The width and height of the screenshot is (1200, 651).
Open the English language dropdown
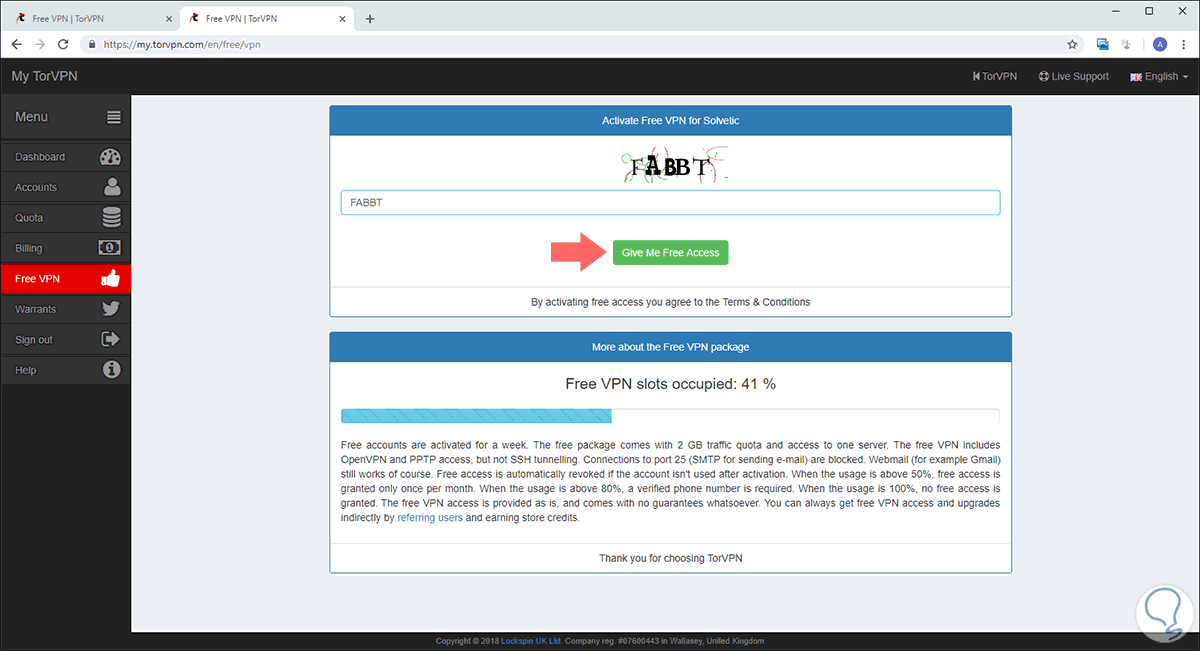coord(1159,76)
